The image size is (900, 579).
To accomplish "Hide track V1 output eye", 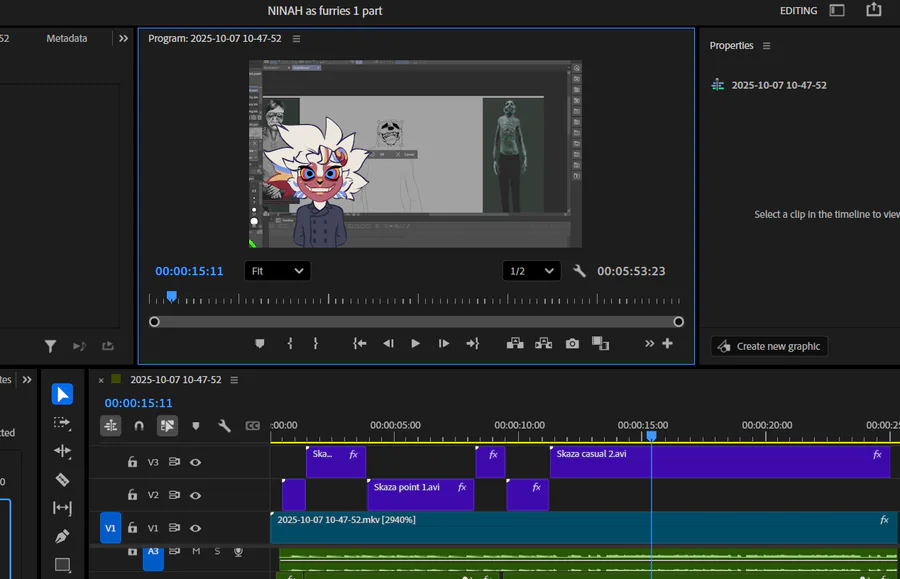I will point(195,528).
